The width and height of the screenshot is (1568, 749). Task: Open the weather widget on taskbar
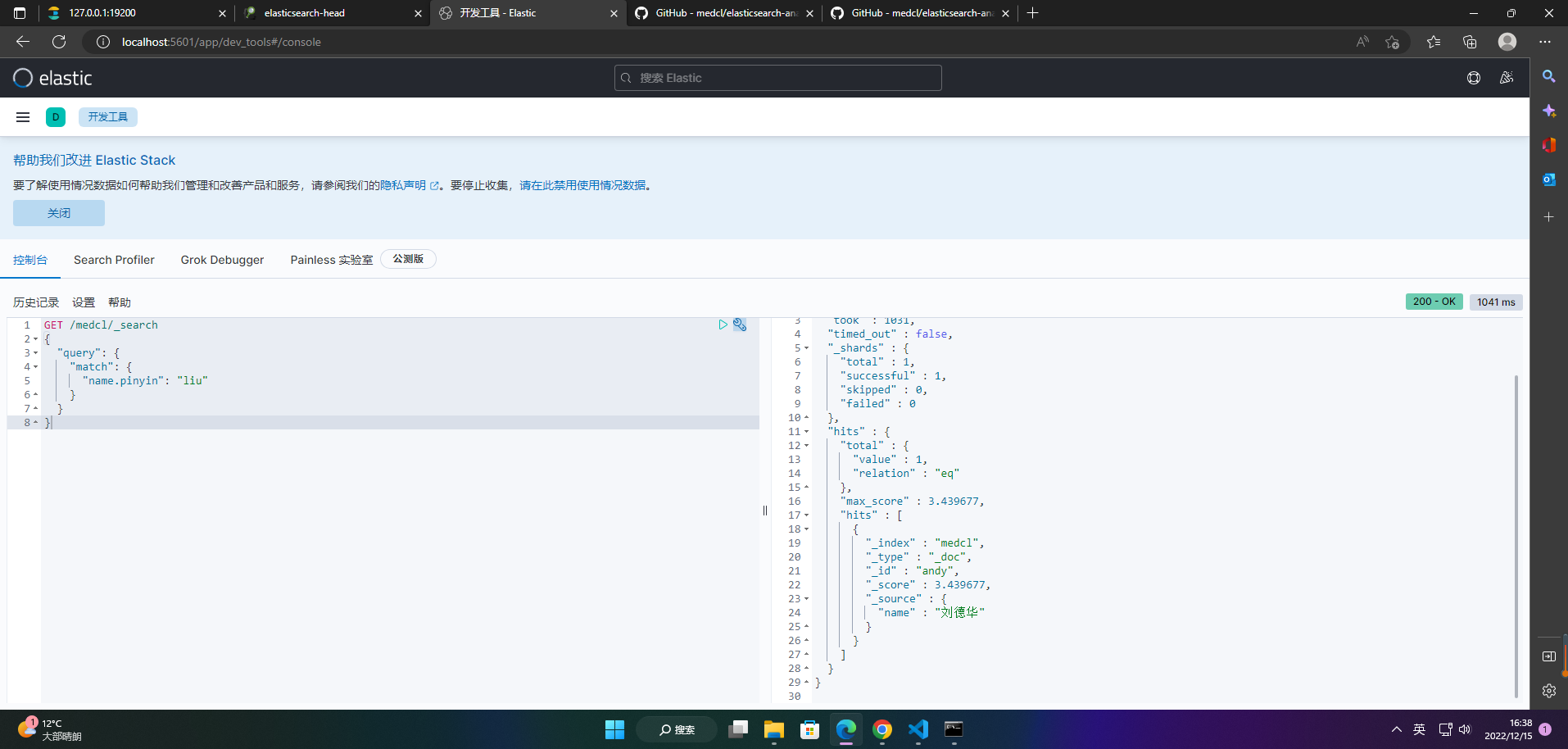click(x=51, y=729)
